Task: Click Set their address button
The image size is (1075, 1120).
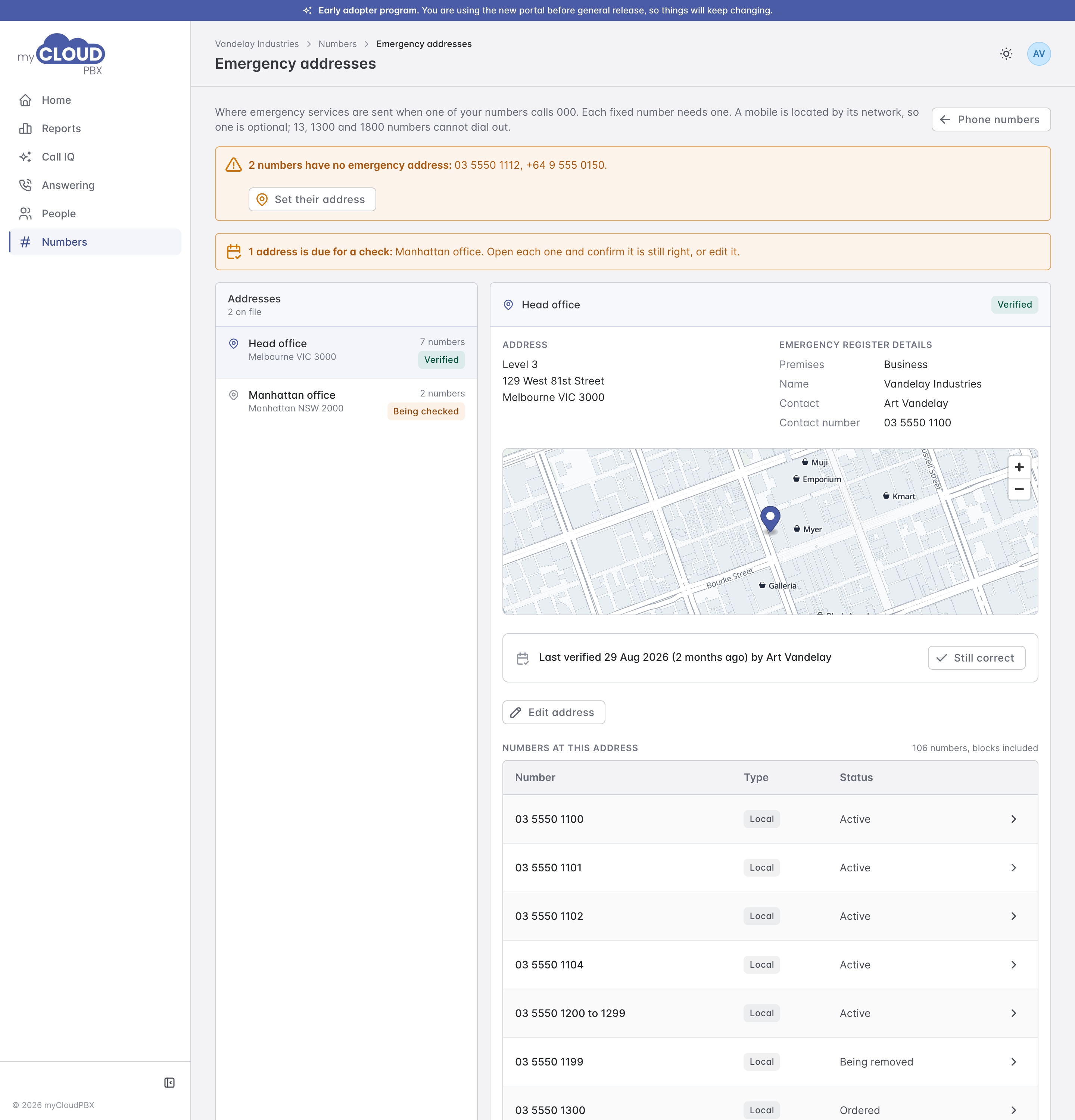Action: 312,199
